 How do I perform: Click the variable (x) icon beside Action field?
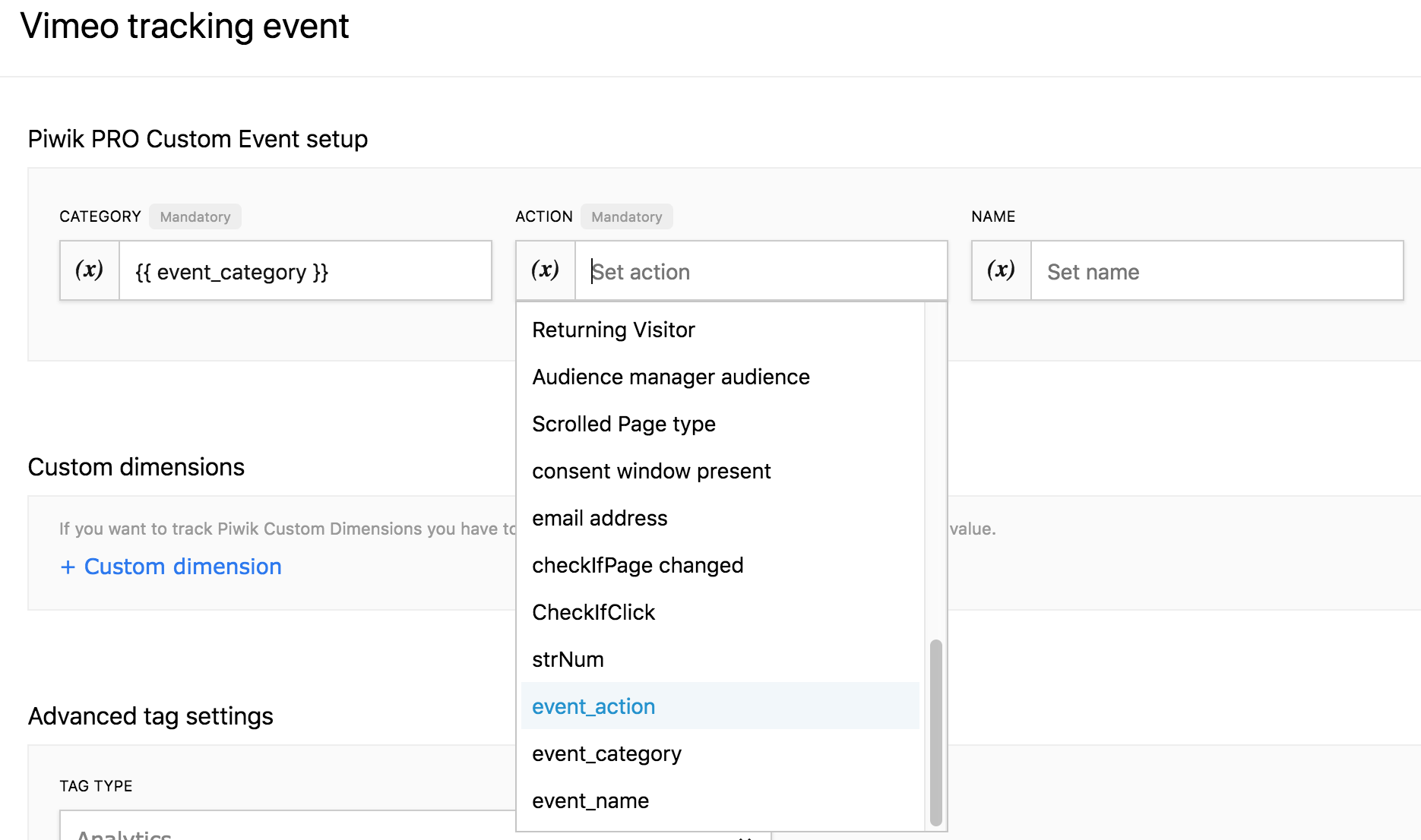546,271
